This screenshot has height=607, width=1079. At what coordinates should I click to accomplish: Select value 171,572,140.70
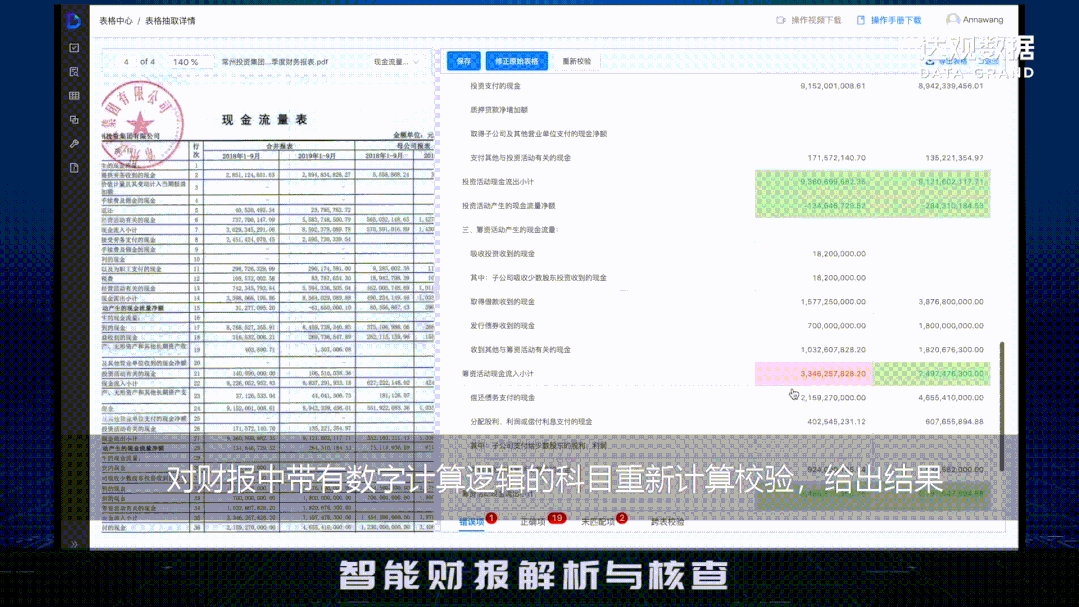[x=836, y=158]
